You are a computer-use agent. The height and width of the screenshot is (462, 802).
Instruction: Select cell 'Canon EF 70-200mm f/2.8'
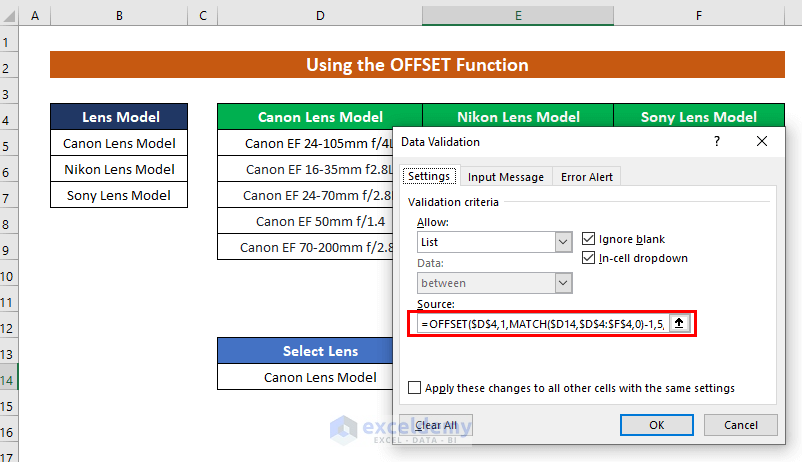(x=305, y=248)
